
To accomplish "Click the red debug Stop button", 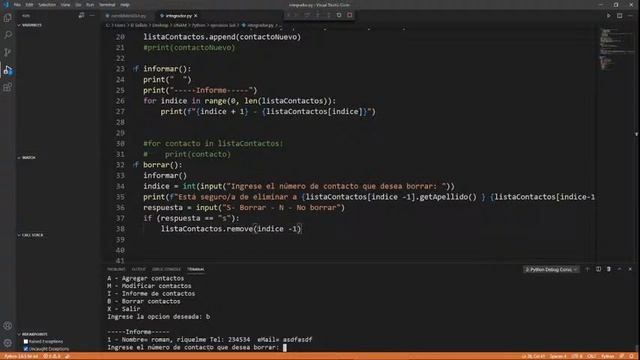I will point(350,15).
